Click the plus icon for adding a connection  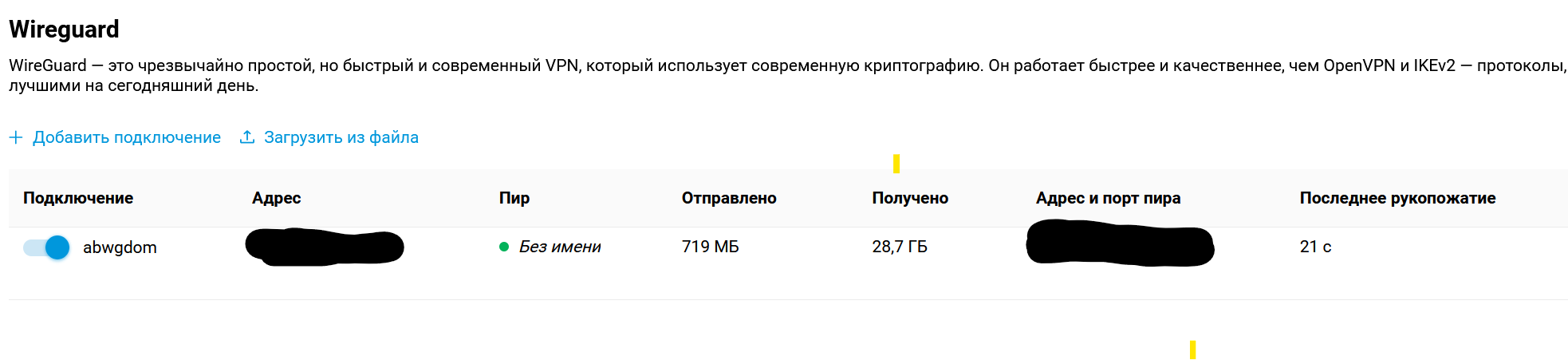pos(15,137)
